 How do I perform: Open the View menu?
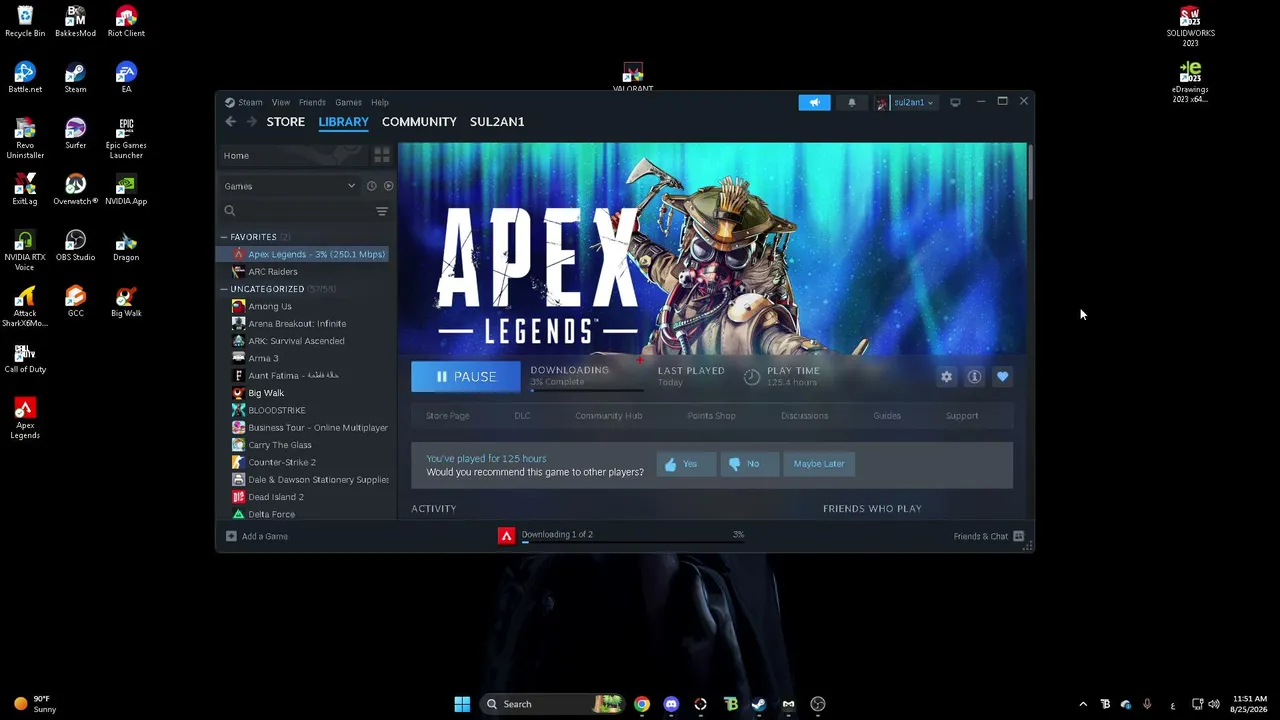coord(281,102)
